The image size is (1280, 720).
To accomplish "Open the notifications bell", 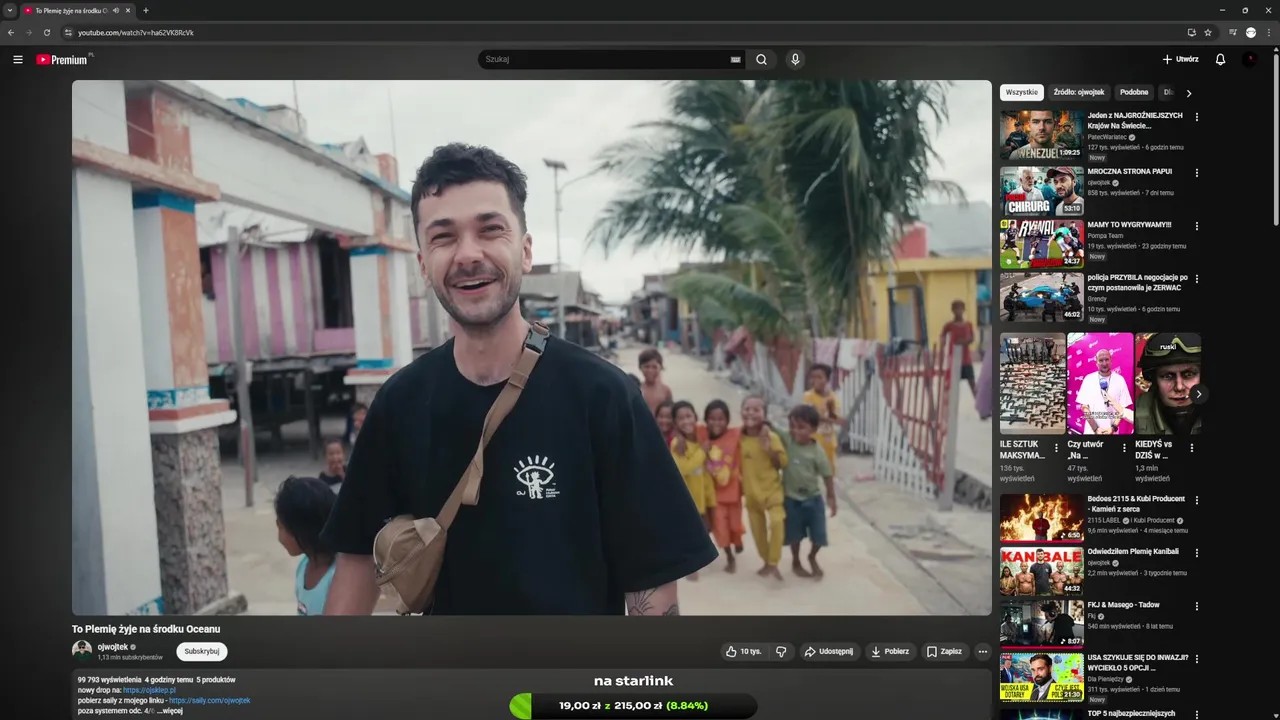I will (x=1220, y=60).
